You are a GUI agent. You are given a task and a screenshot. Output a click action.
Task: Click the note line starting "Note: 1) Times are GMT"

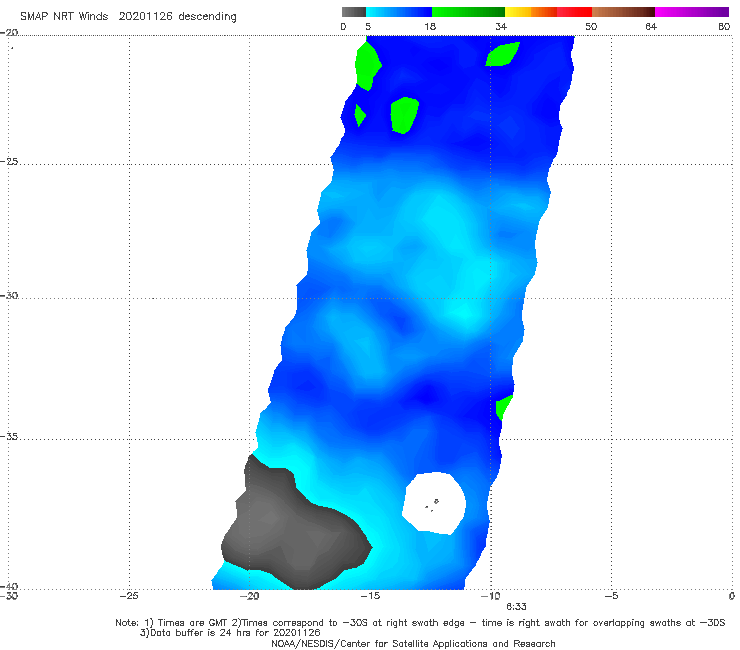[x=420, y=623]
